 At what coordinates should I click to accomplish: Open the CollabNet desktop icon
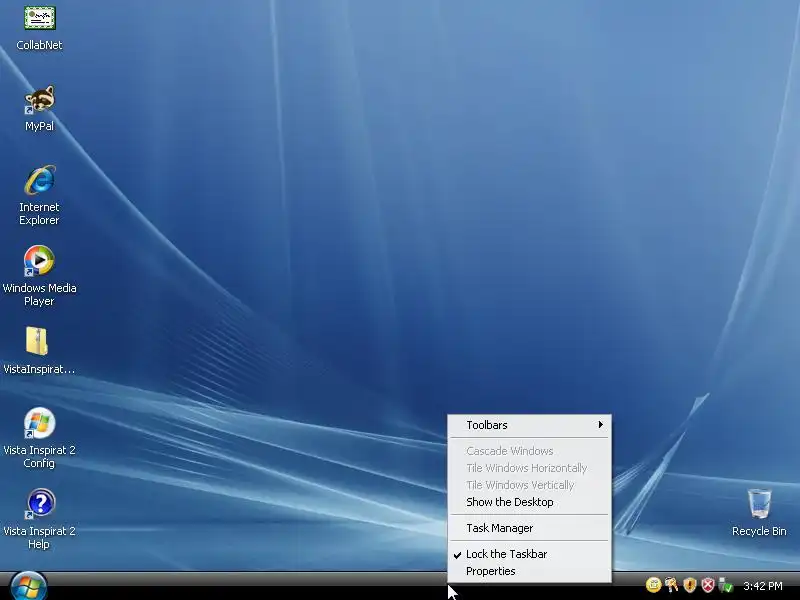[x=40, y=19]
